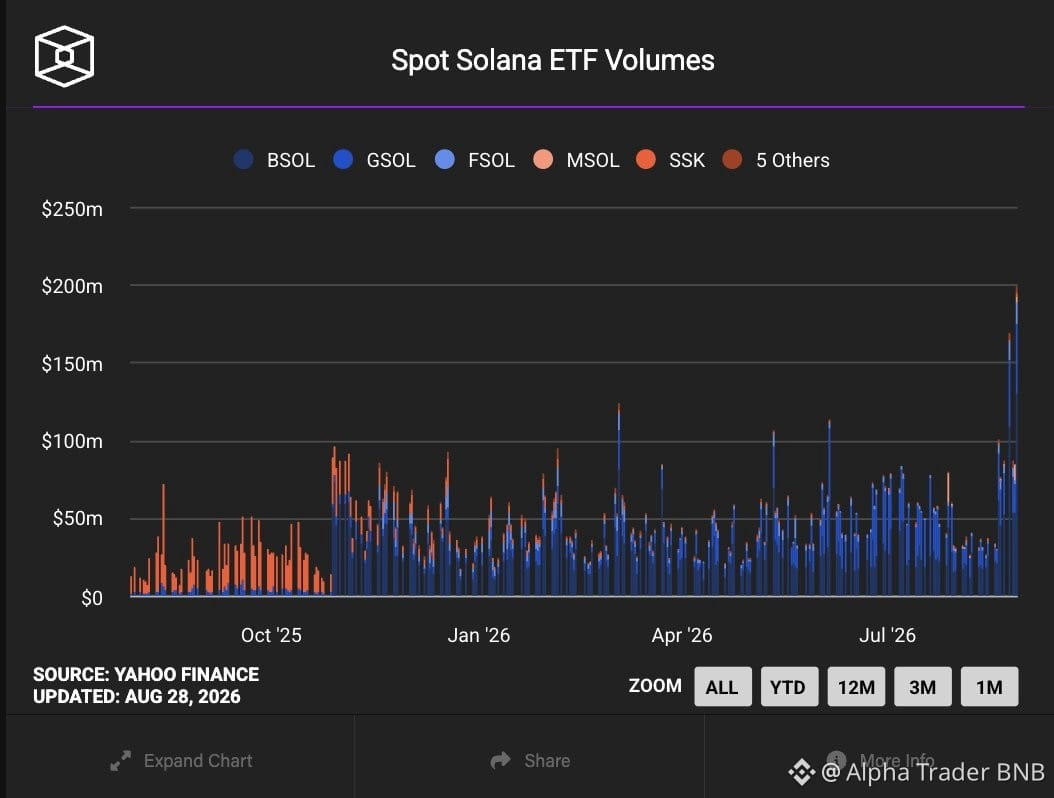Set chart zoom to 12M
1054x798 pixels.
[856, 686]
